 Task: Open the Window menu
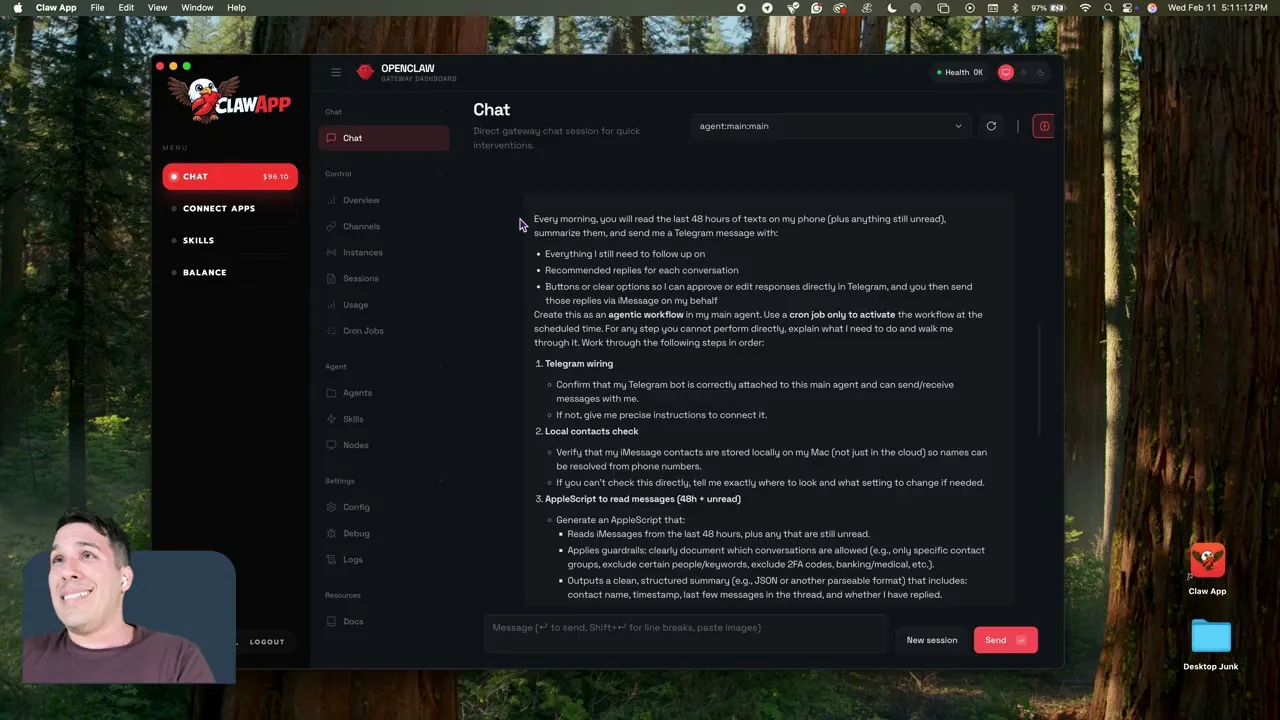coord(197,7)
